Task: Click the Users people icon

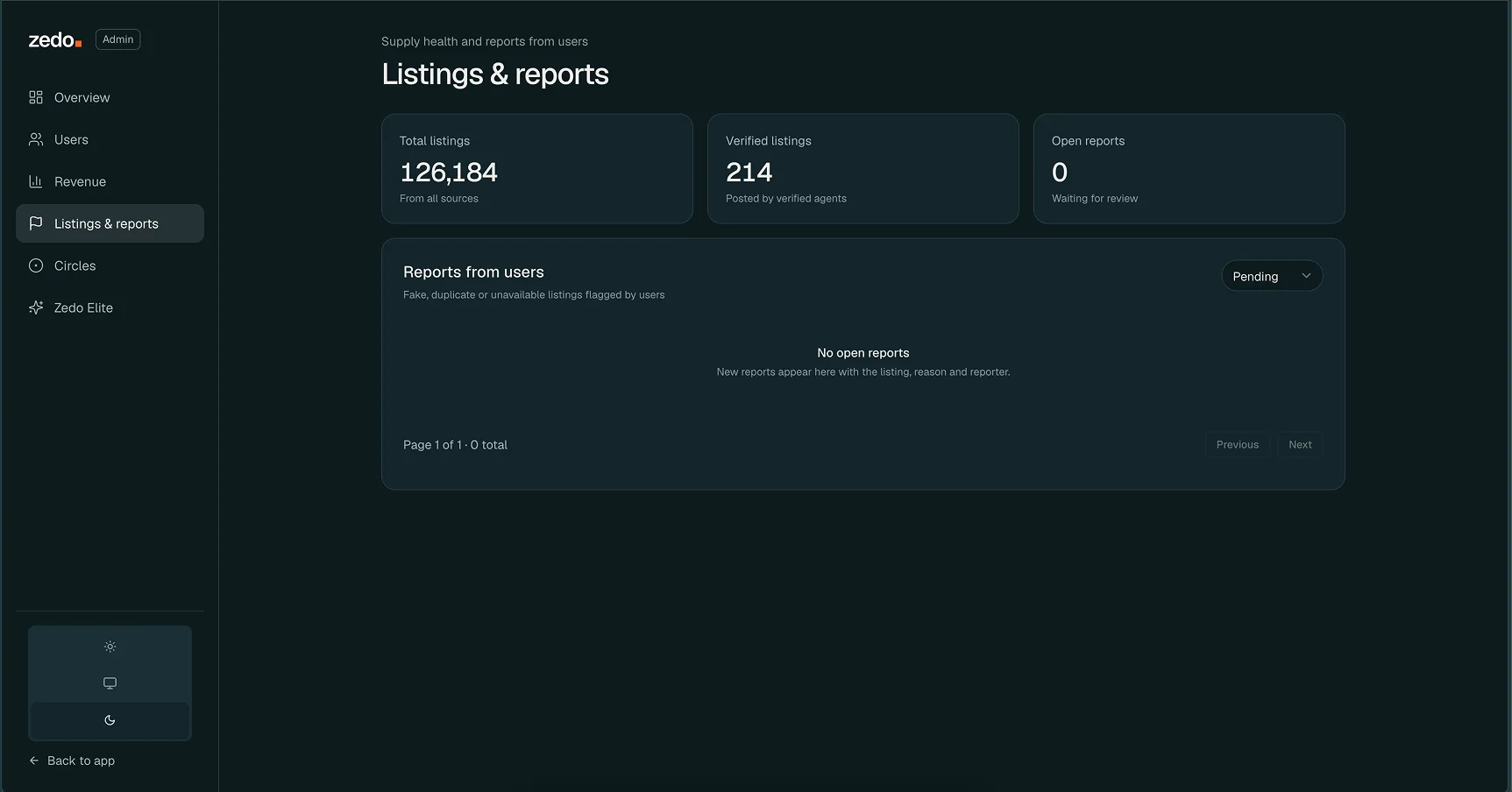Action: 36,139
